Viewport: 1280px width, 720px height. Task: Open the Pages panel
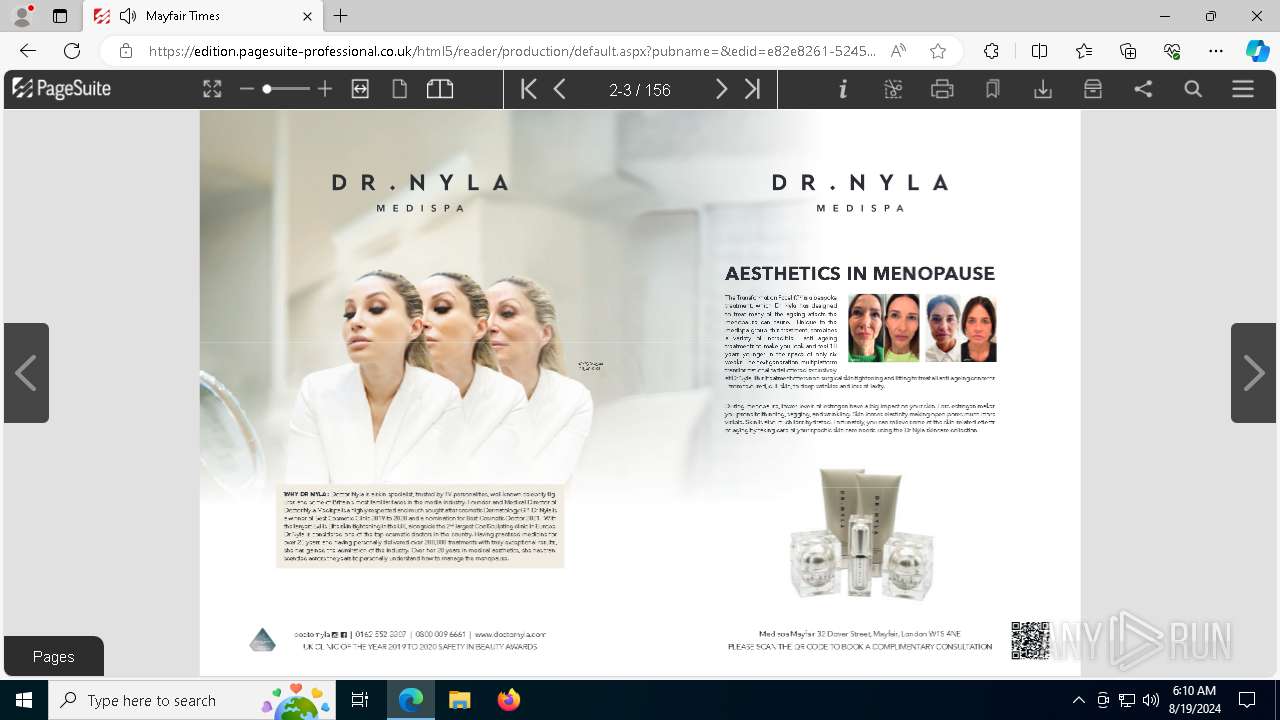tap(54, 656)
